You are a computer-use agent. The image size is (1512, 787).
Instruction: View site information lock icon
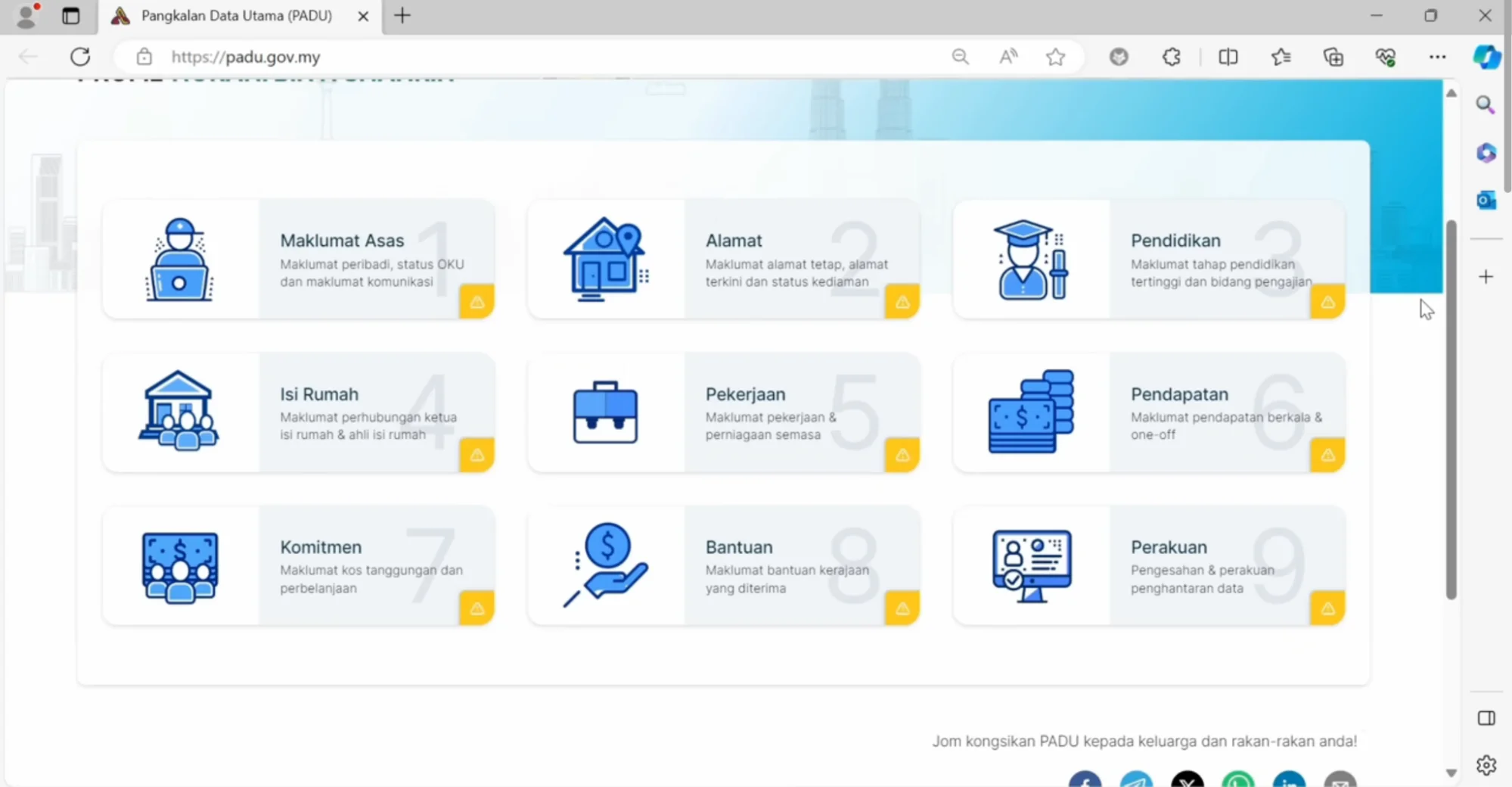[x=144, y=57]
